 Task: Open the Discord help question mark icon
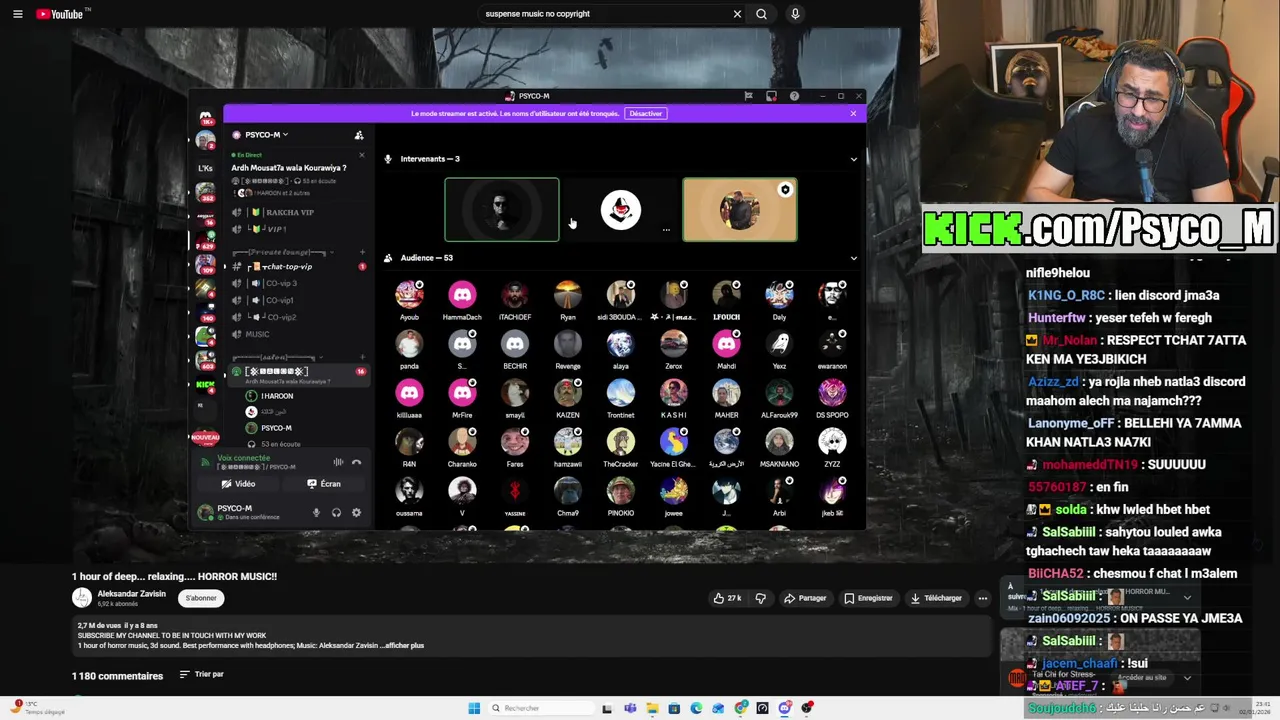[794, 96]
